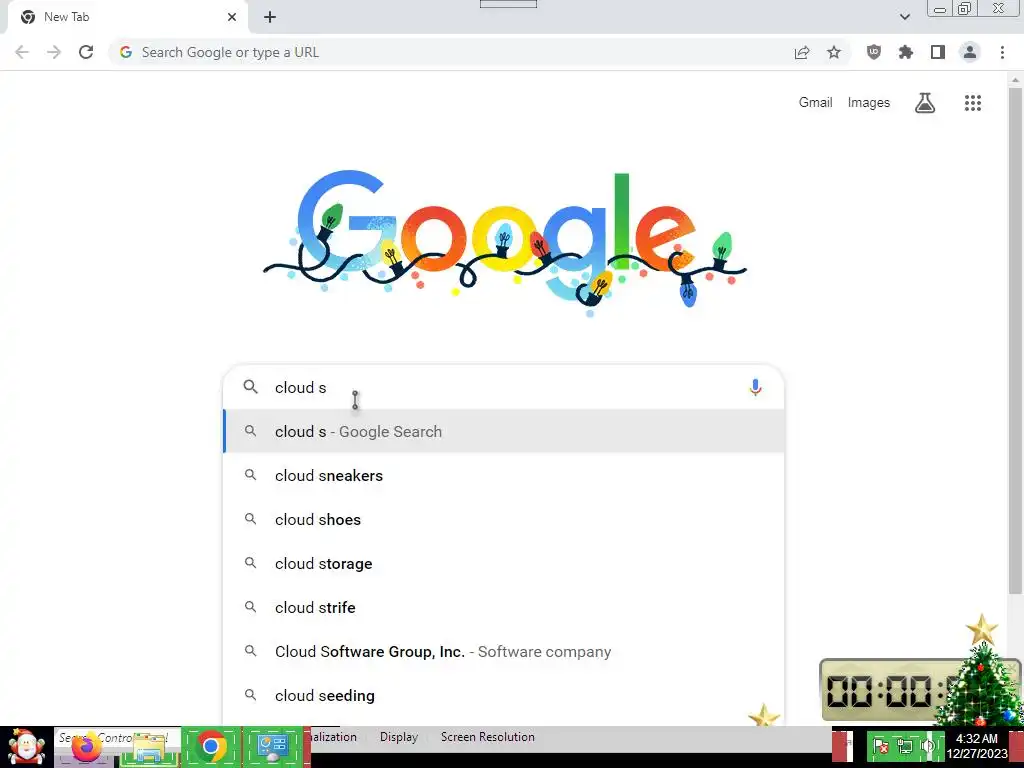
Task: Open the Google apps grid
Action: (x=973, y=103)
